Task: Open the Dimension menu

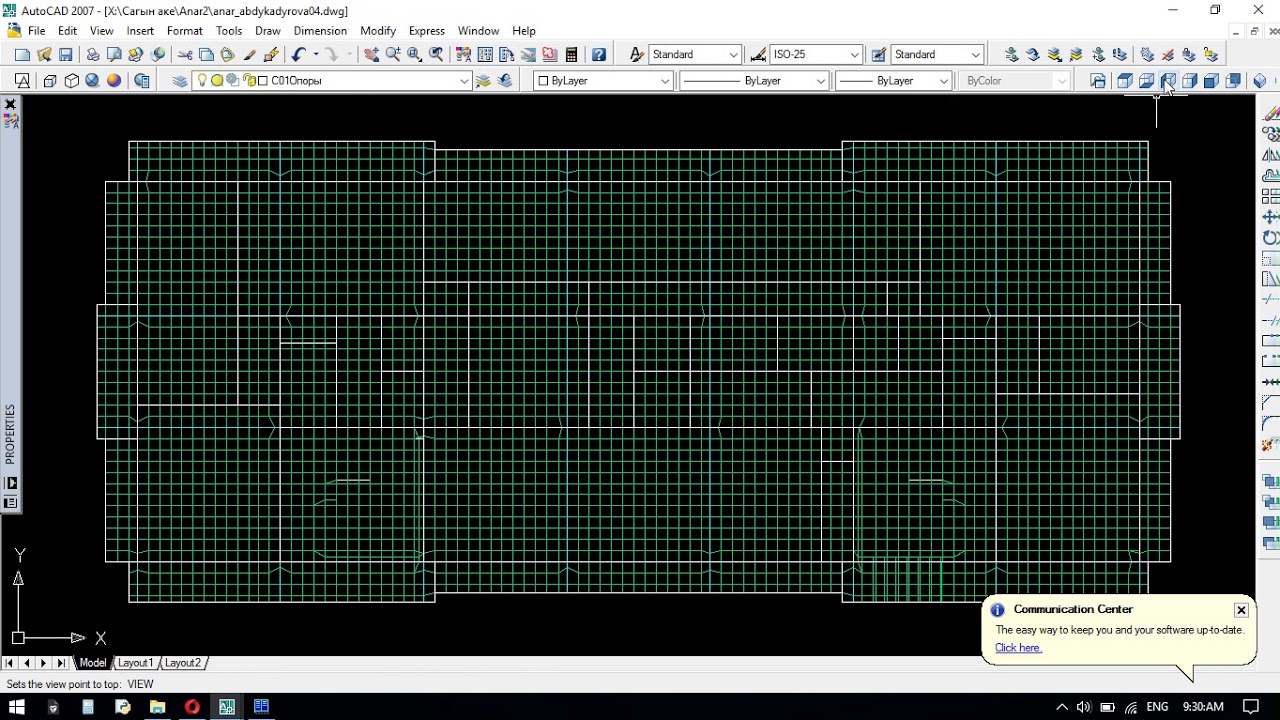Action: point(320,31)
